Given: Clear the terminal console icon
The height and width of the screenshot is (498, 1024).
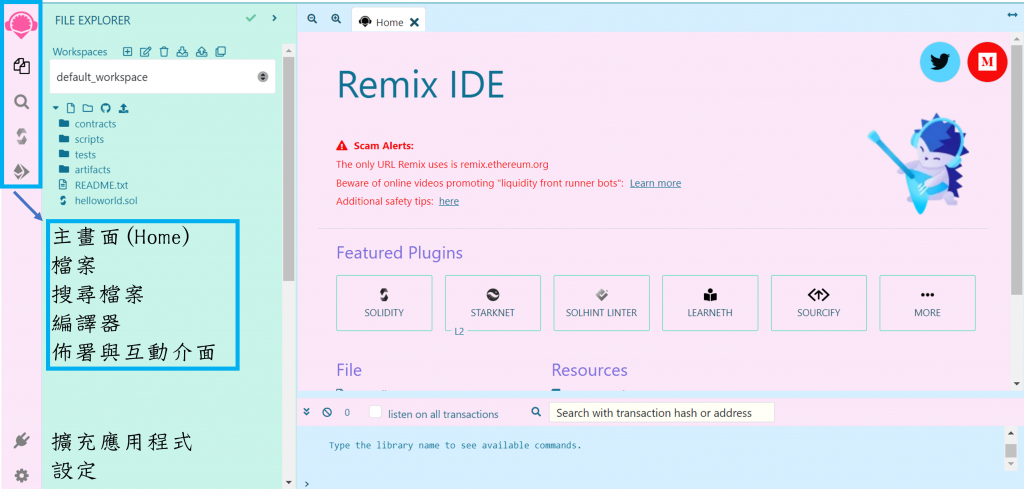Looking at the screenshot, I should tap(327, 412).
